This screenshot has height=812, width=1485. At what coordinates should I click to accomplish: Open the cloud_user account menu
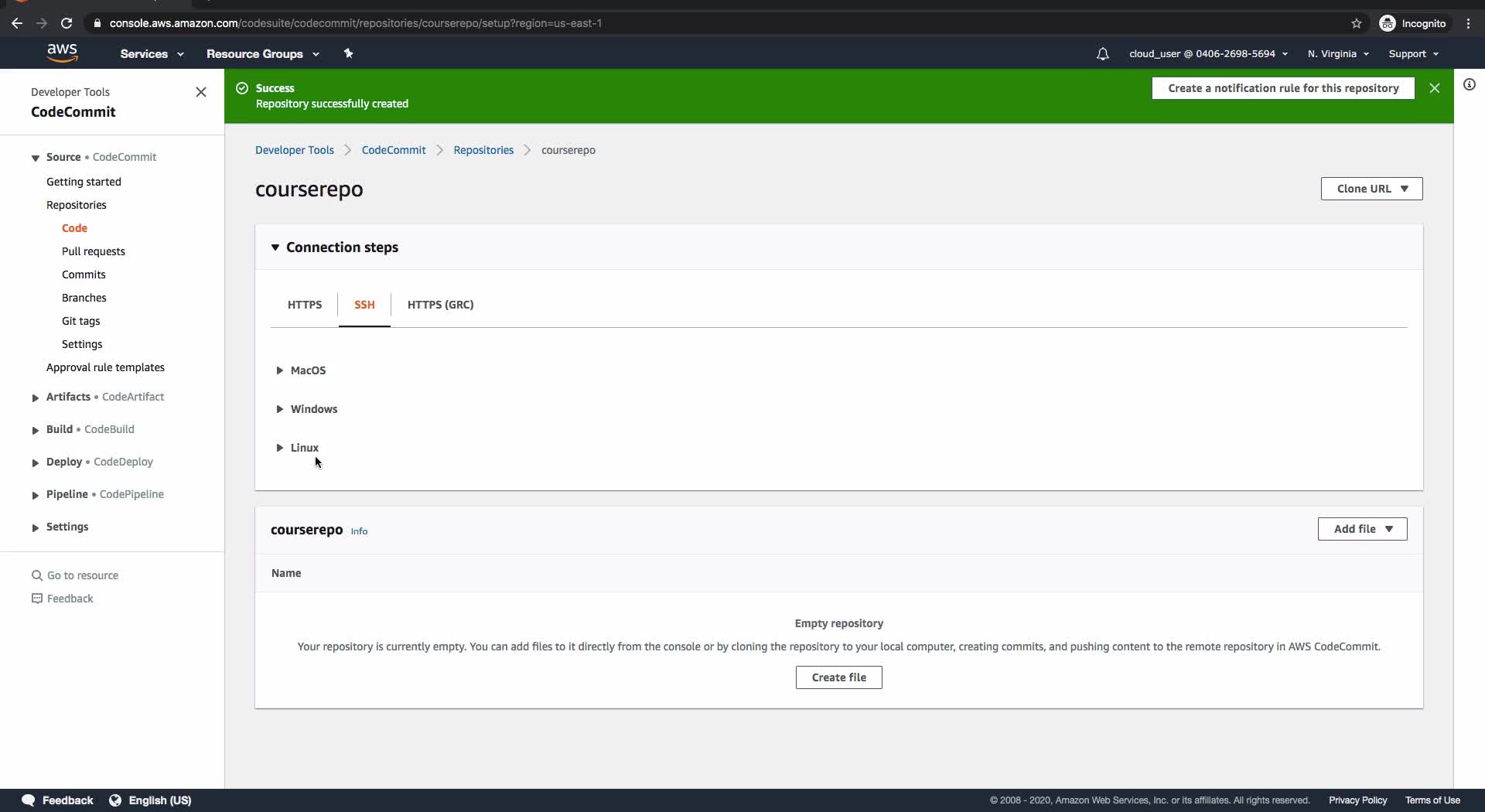1208,53
